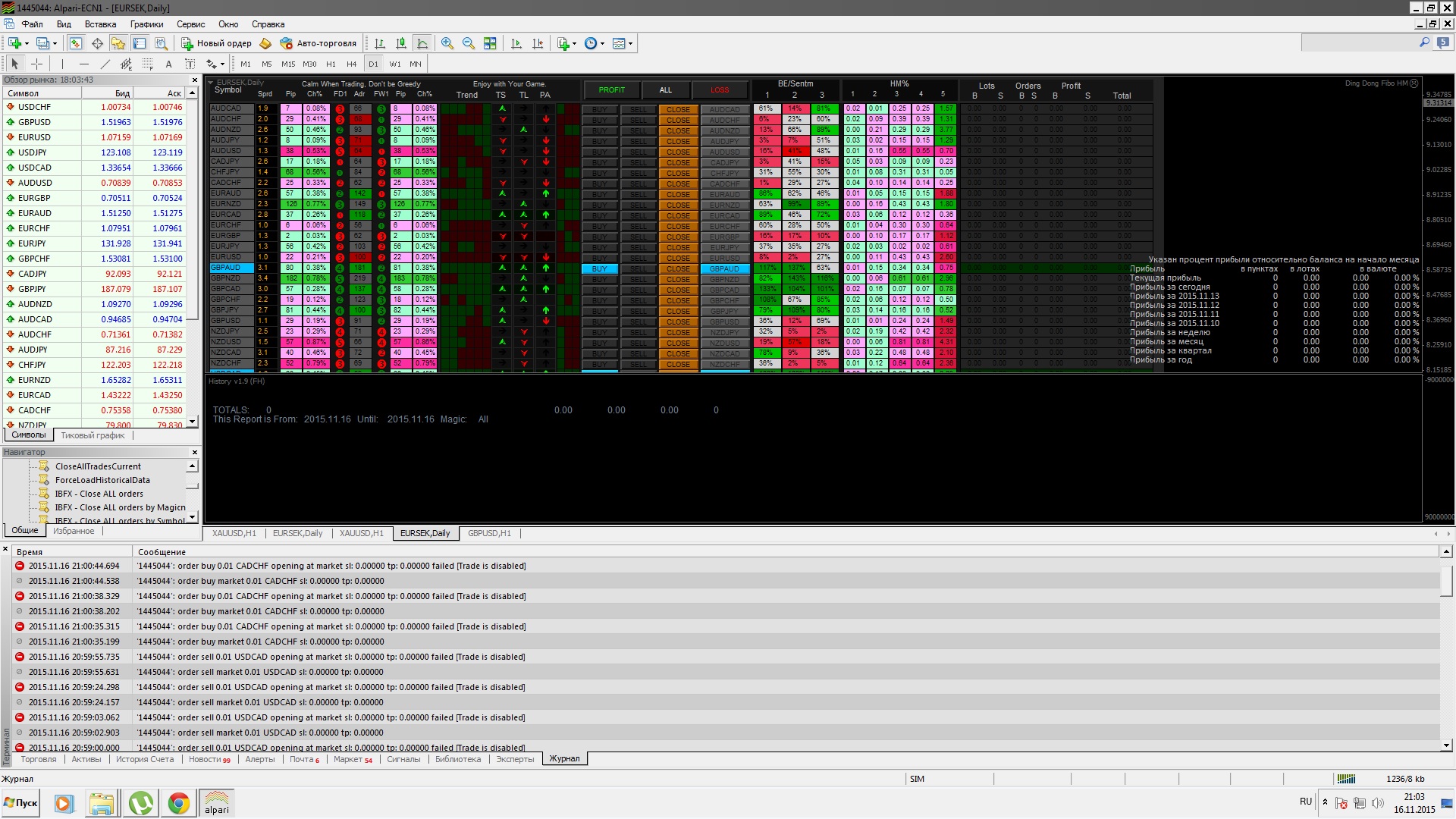1456x819 pixels.
Task: Select the text label tool
Action: click(190, 64)
